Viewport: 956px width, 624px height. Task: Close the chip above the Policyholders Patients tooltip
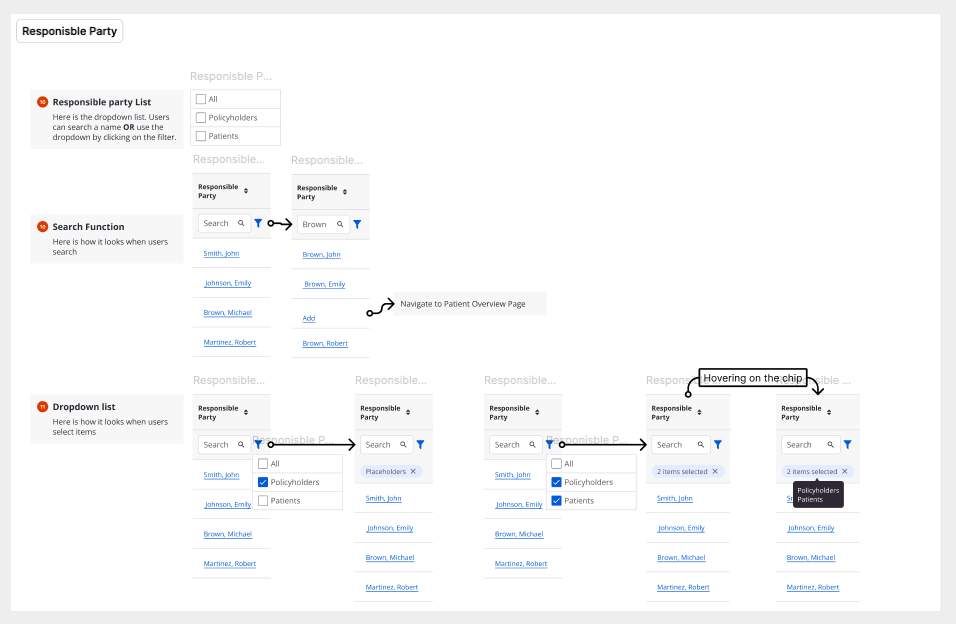click(844, 471)
